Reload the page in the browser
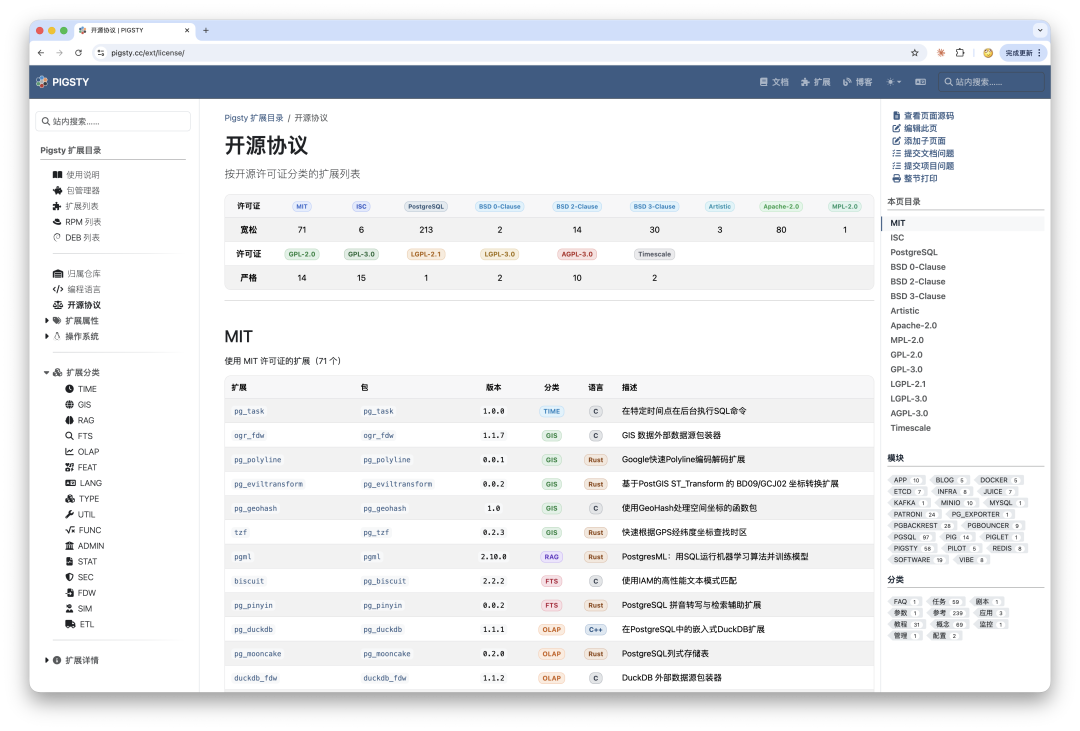The height and width of the screenshot is (731, 1080). [79, 52]
